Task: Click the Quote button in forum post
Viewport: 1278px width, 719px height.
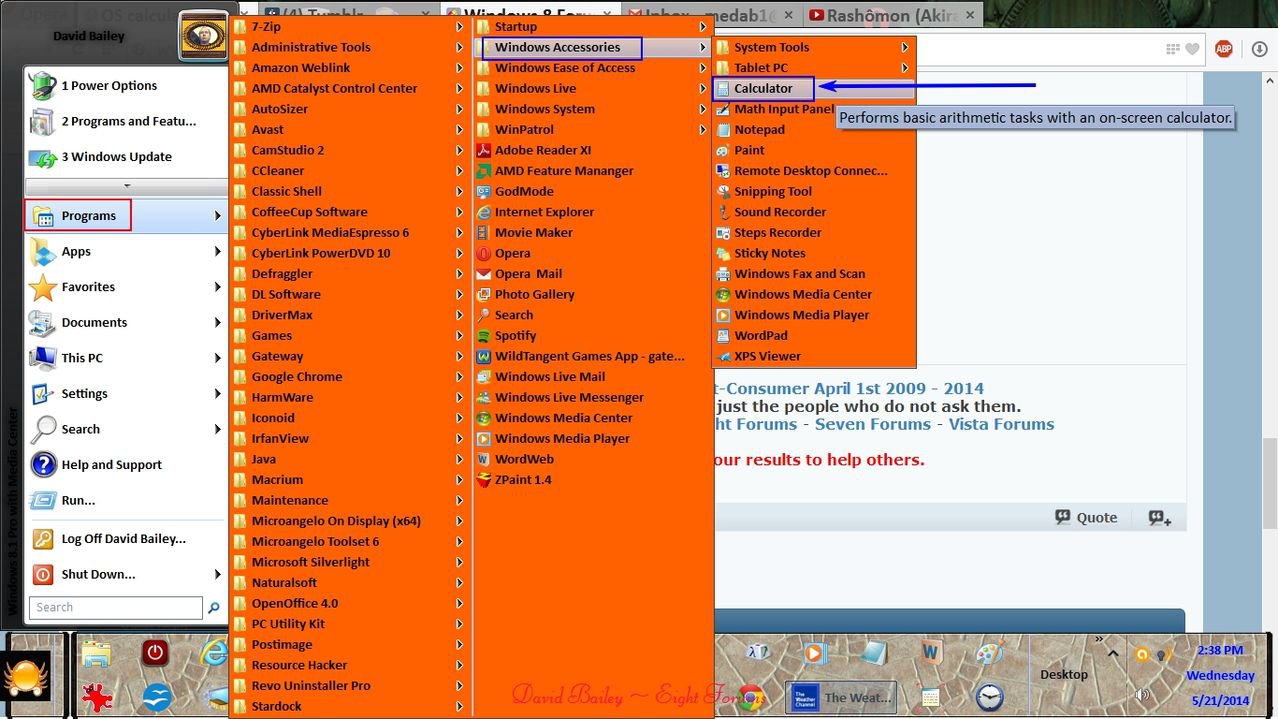Action: 1086,517
